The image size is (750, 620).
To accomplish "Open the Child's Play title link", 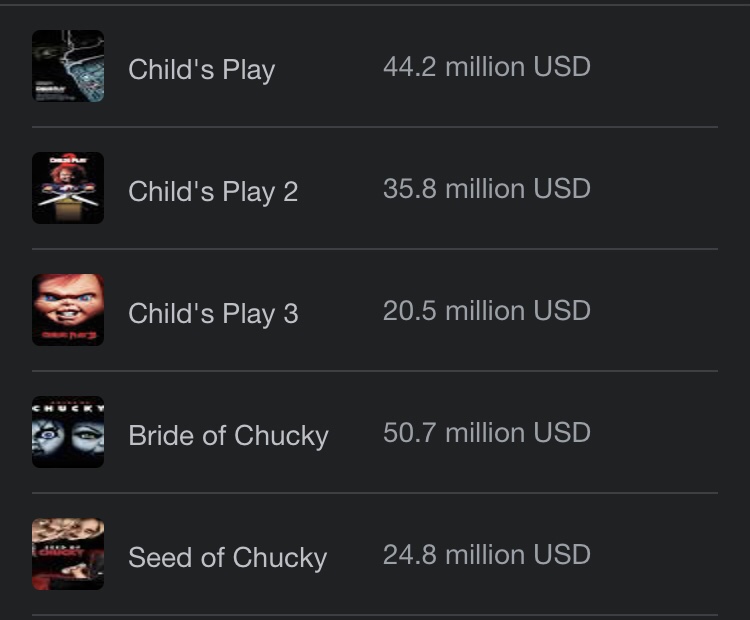I will (201, 70).
